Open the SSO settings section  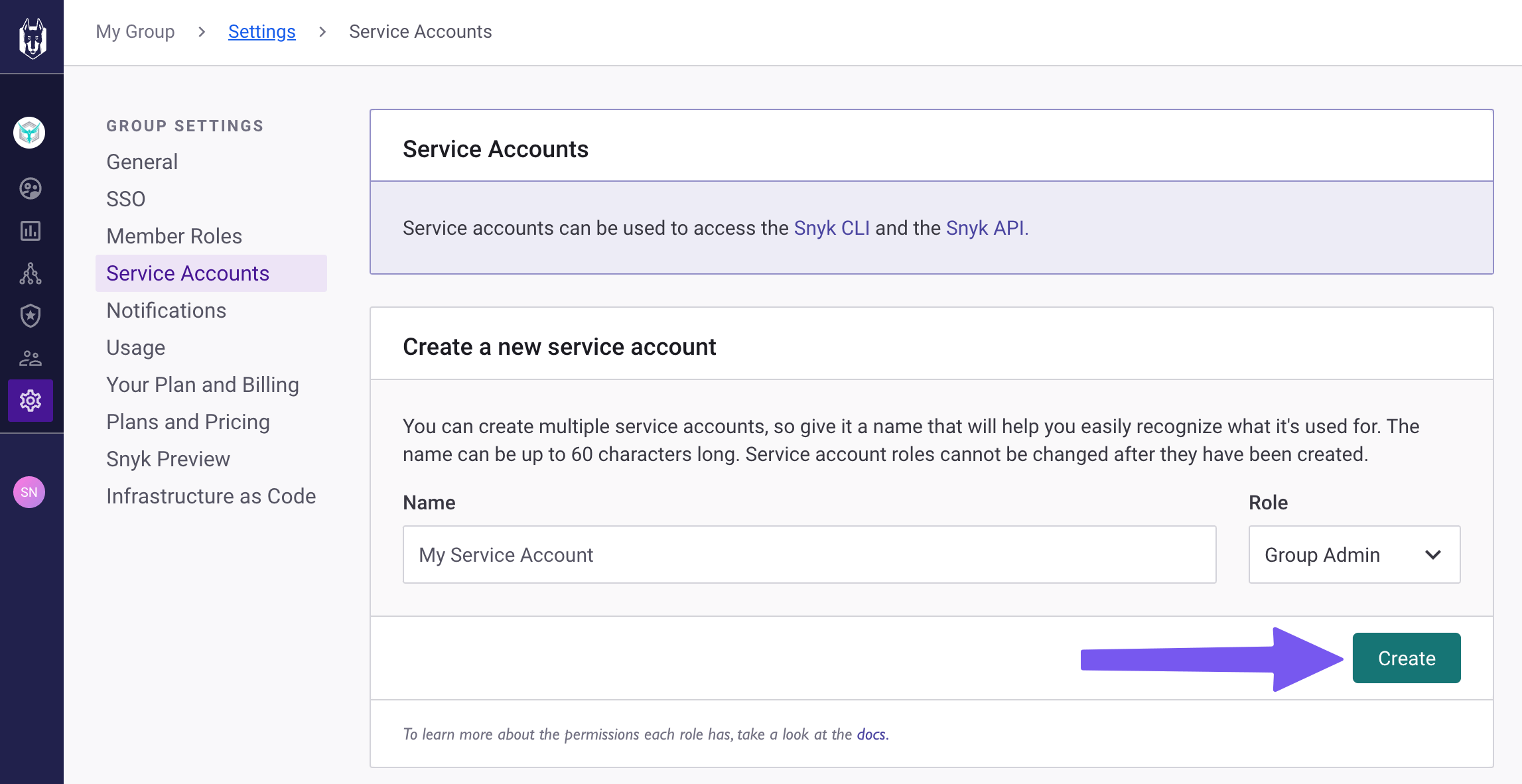click(125, 198)
